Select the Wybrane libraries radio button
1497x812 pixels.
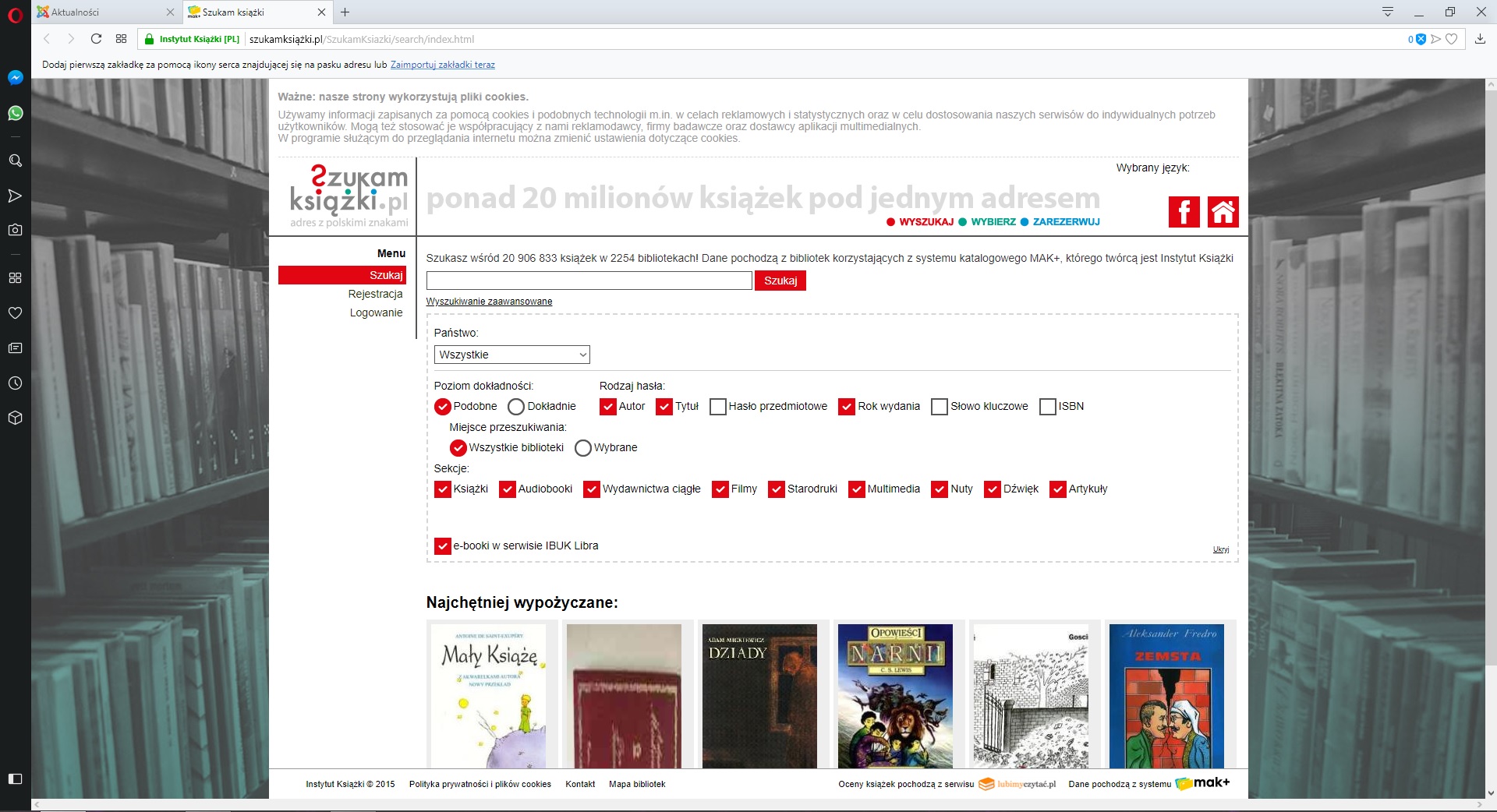(x=583, y=448)
